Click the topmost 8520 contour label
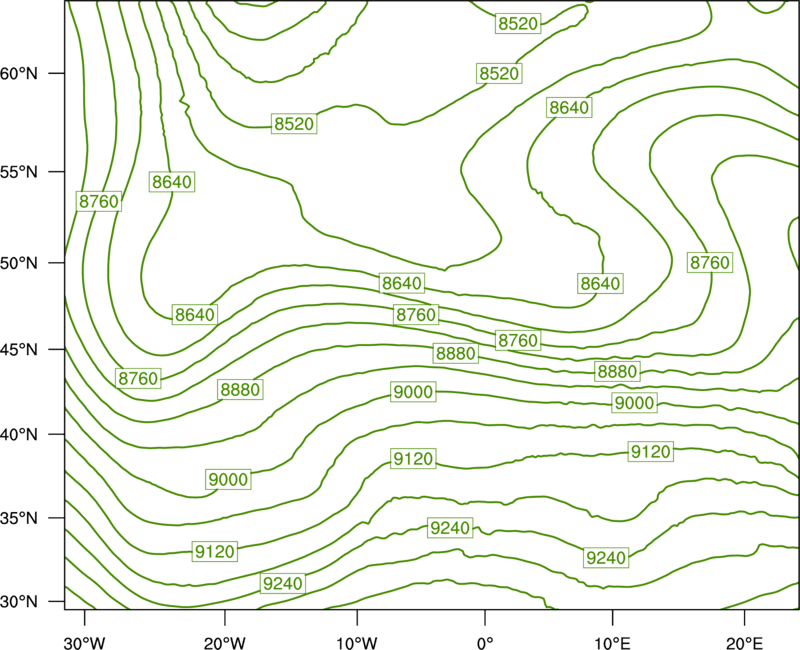The image size is (800, 650). [518, 23]
